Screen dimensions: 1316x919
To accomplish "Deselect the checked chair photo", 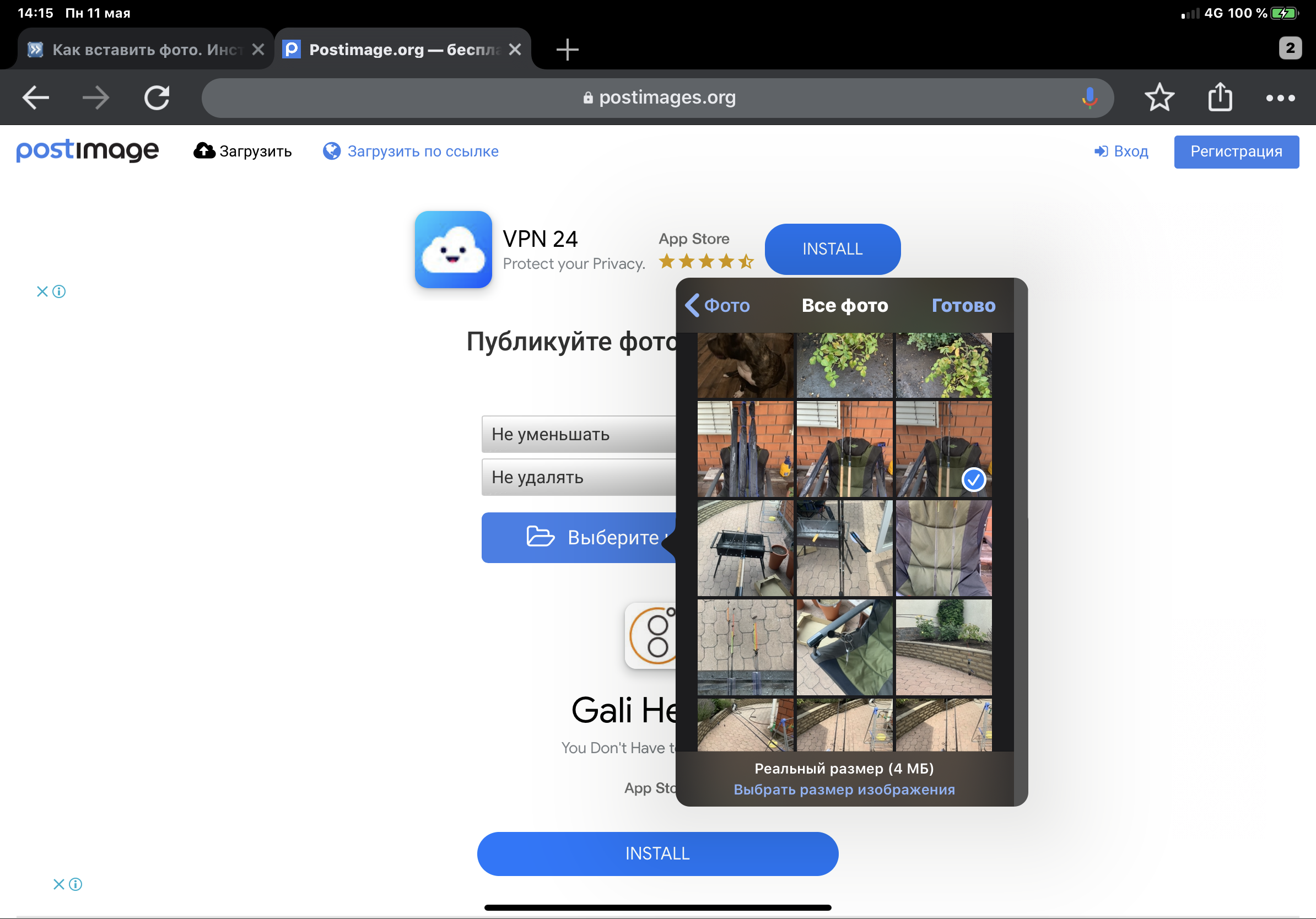I will coord(943,448).
